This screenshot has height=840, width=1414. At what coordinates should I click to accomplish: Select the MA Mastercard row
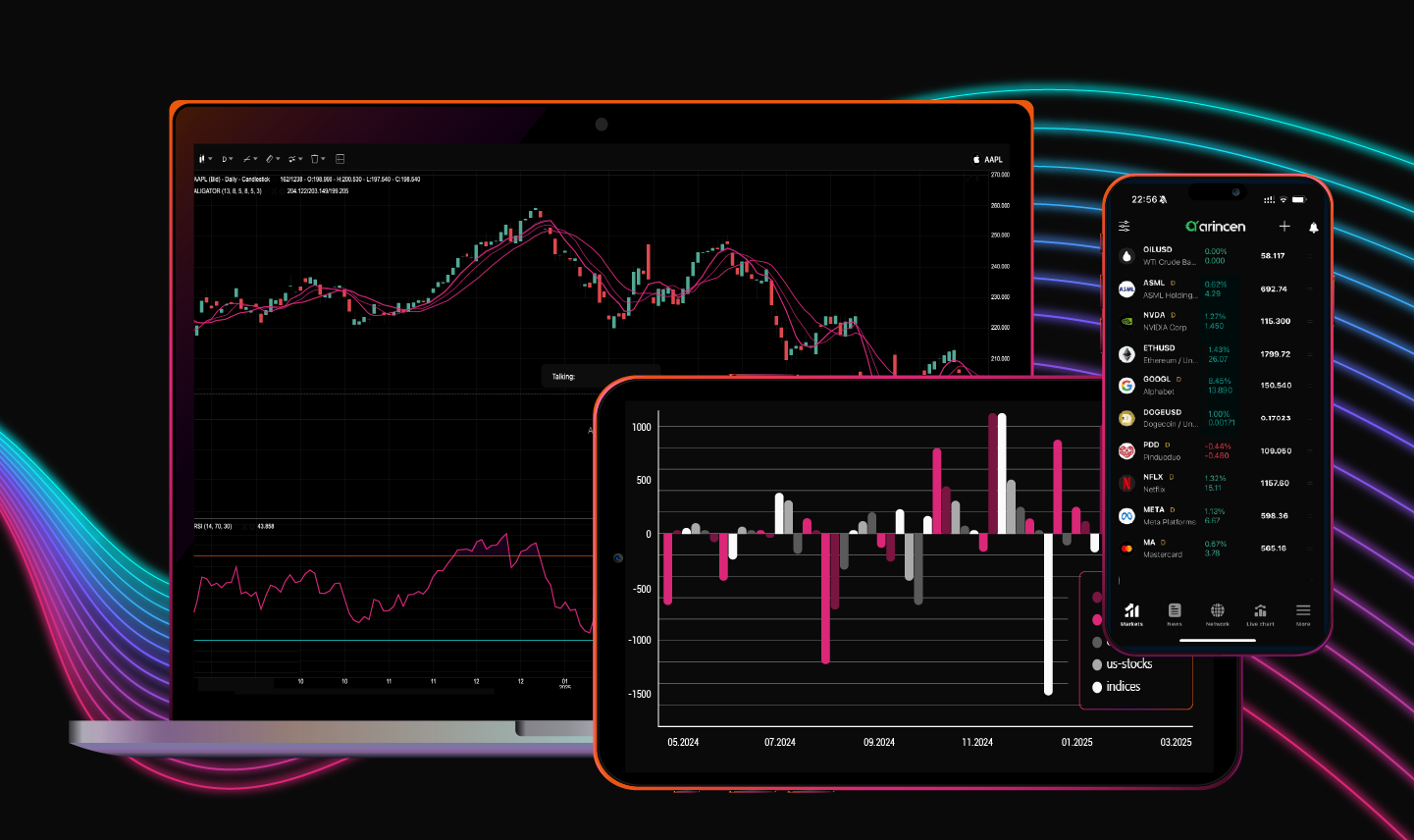[x=1217, y=548]
